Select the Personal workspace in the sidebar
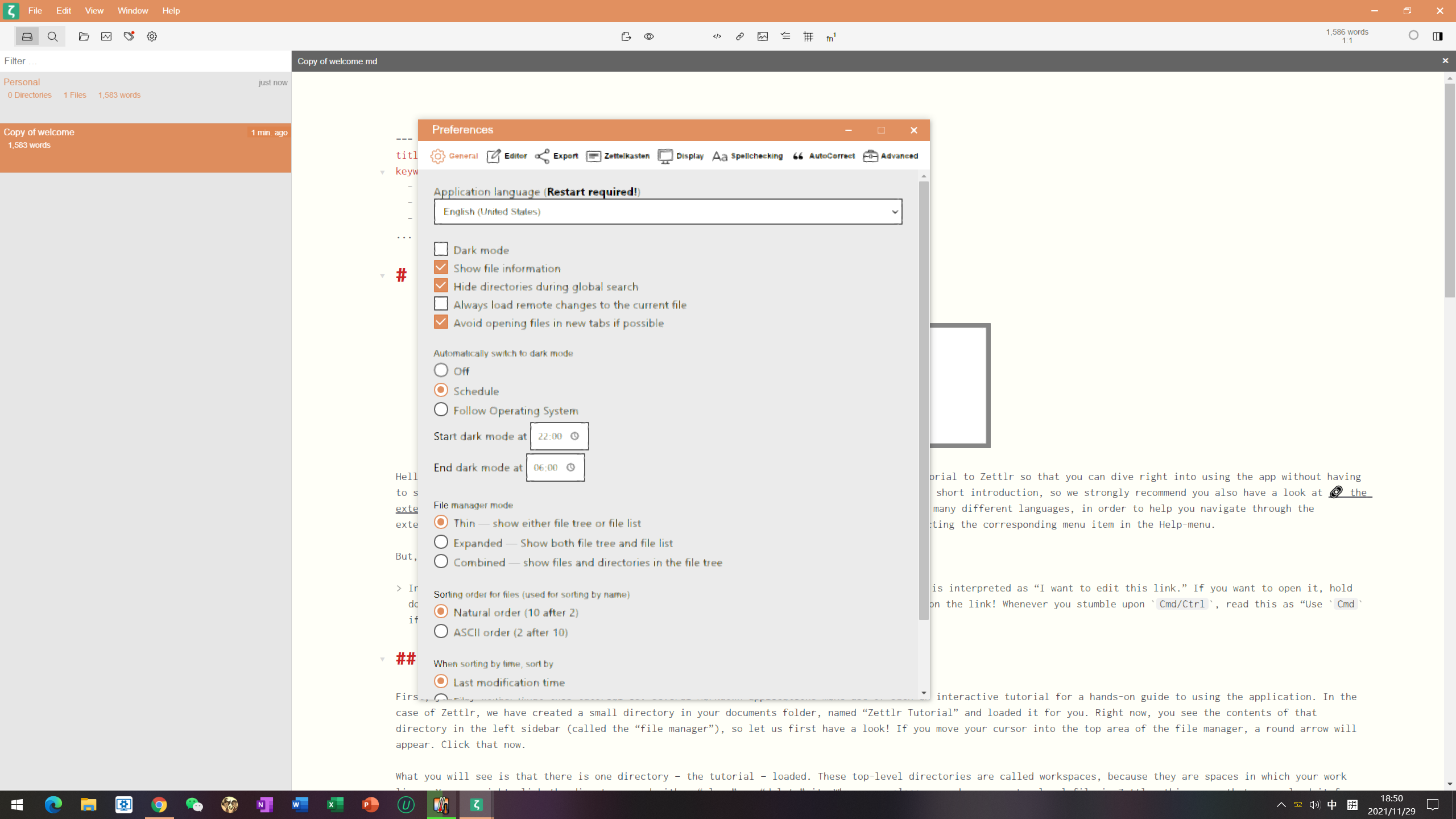 22,81
